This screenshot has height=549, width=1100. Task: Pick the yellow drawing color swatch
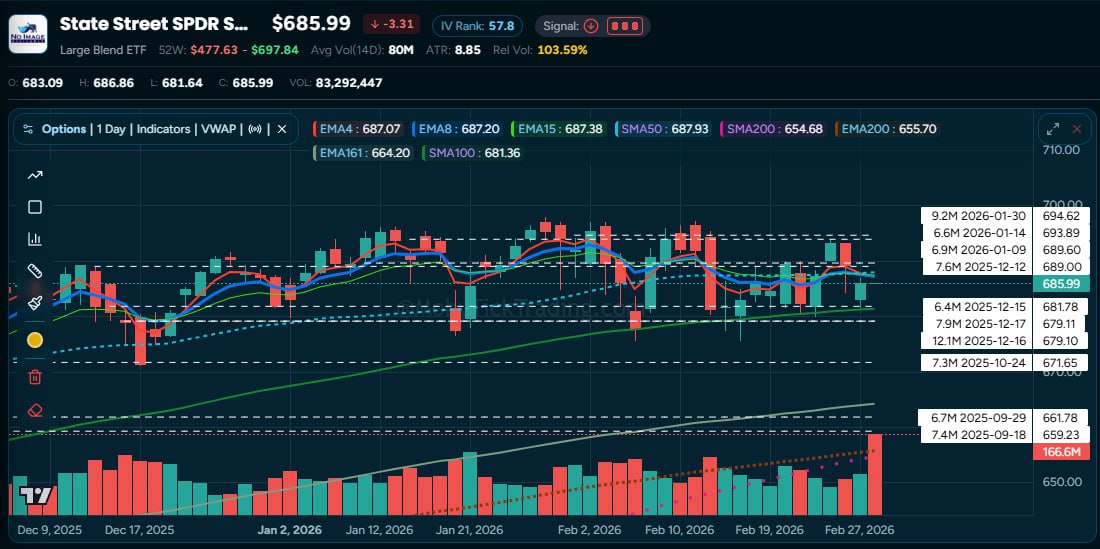click(x=34, y=340)
